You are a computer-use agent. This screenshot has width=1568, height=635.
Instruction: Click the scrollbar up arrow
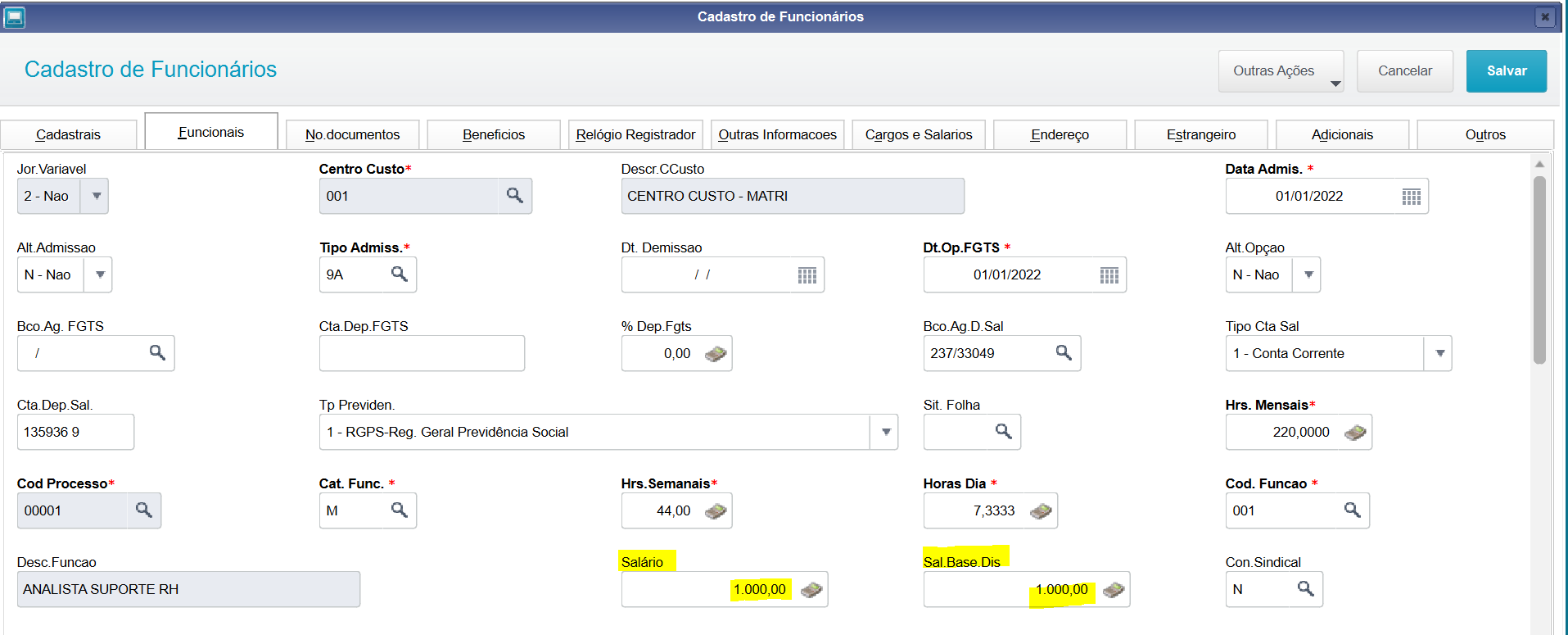[x=1539, y=165]
